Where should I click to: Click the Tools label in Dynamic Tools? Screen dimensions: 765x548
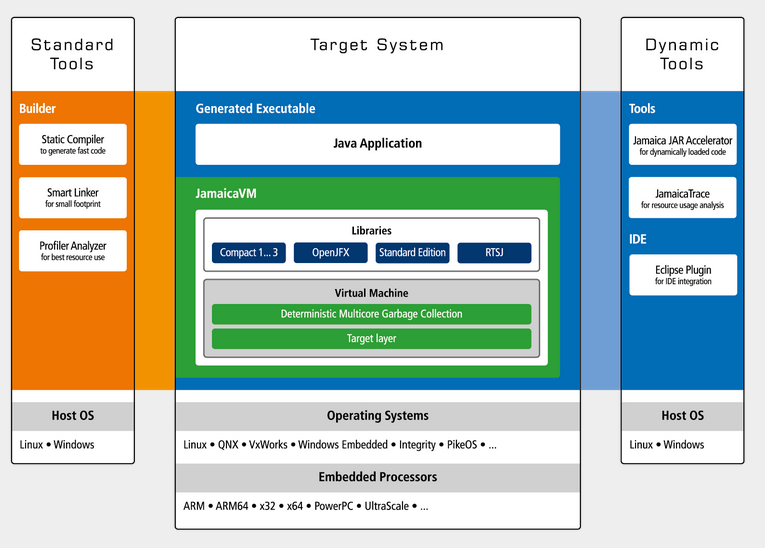tap(642, 108)
